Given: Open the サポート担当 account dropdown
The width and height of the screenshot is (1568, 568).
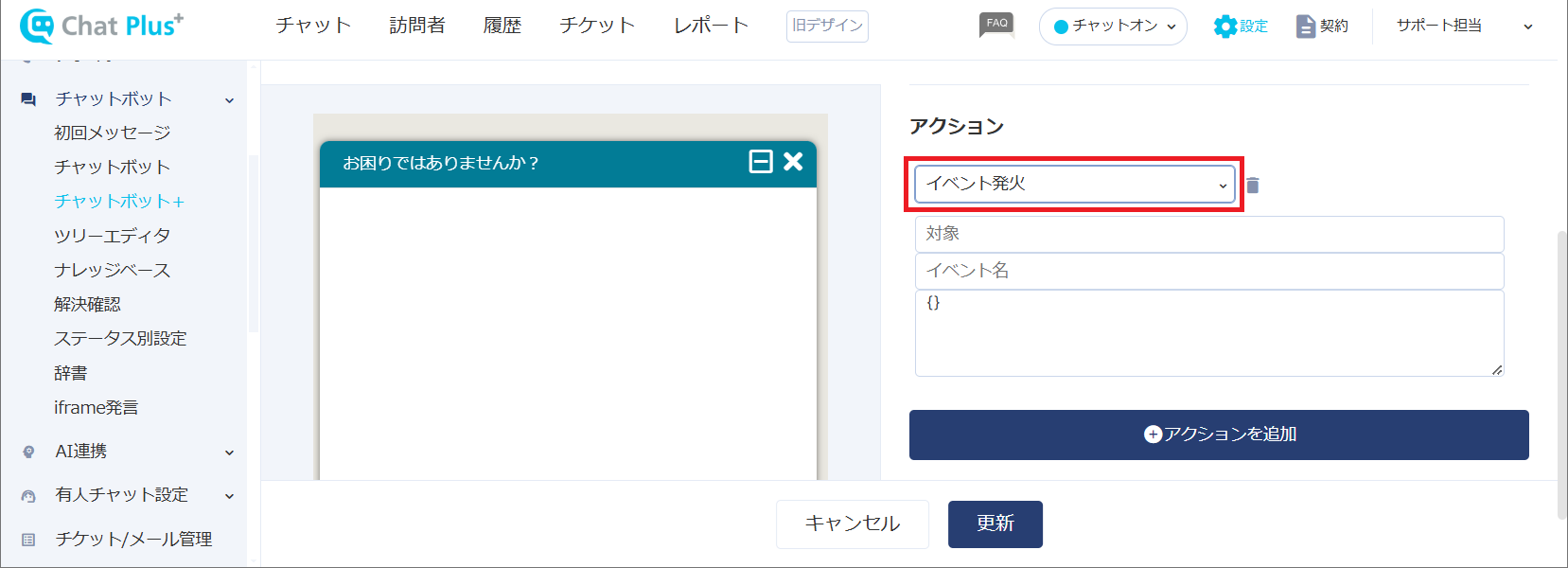Looking at the screenshot, I should 1463,27.
